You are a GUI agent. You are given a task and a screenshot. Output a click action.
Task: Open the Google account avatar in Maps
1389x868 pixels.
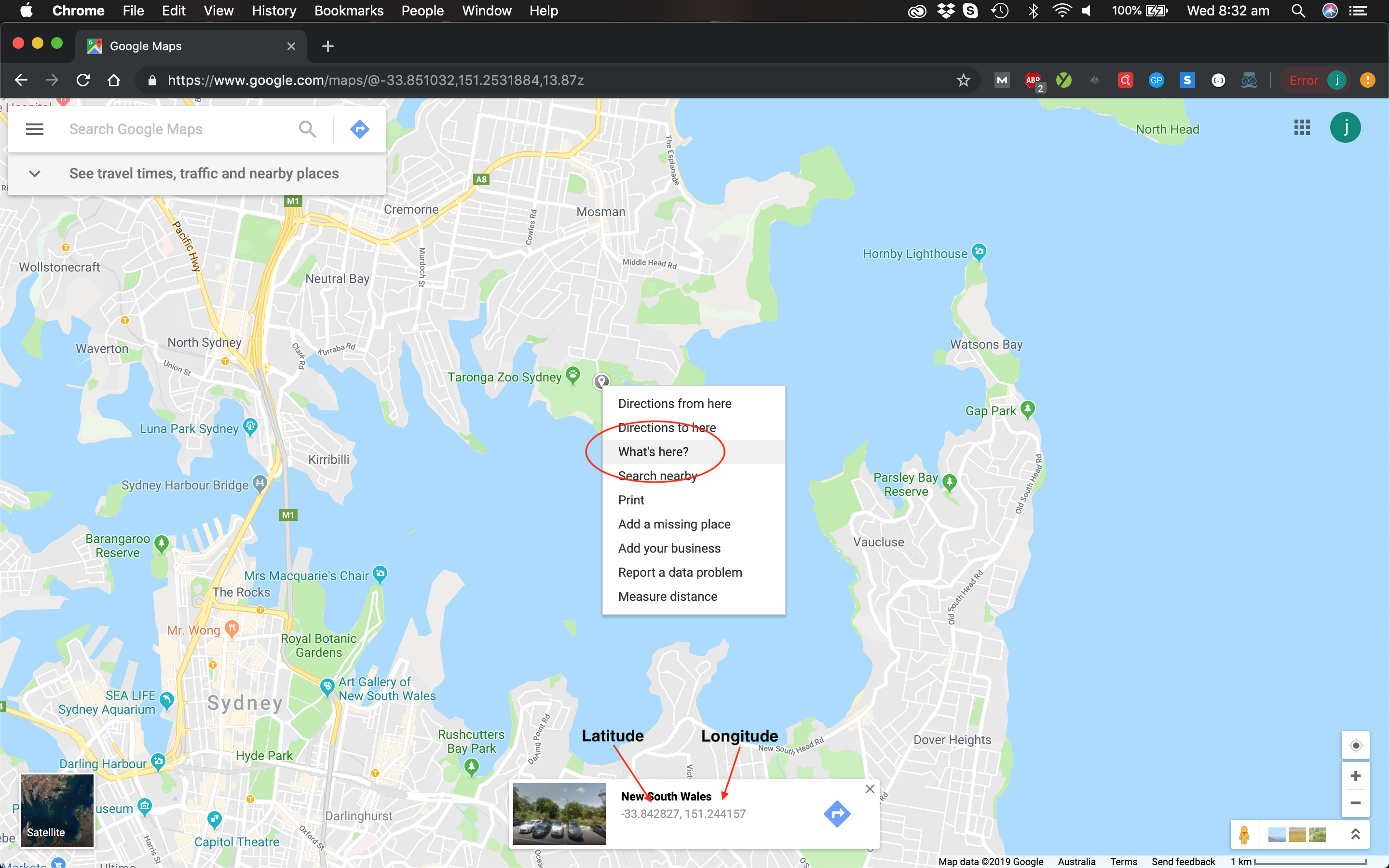1345,127
